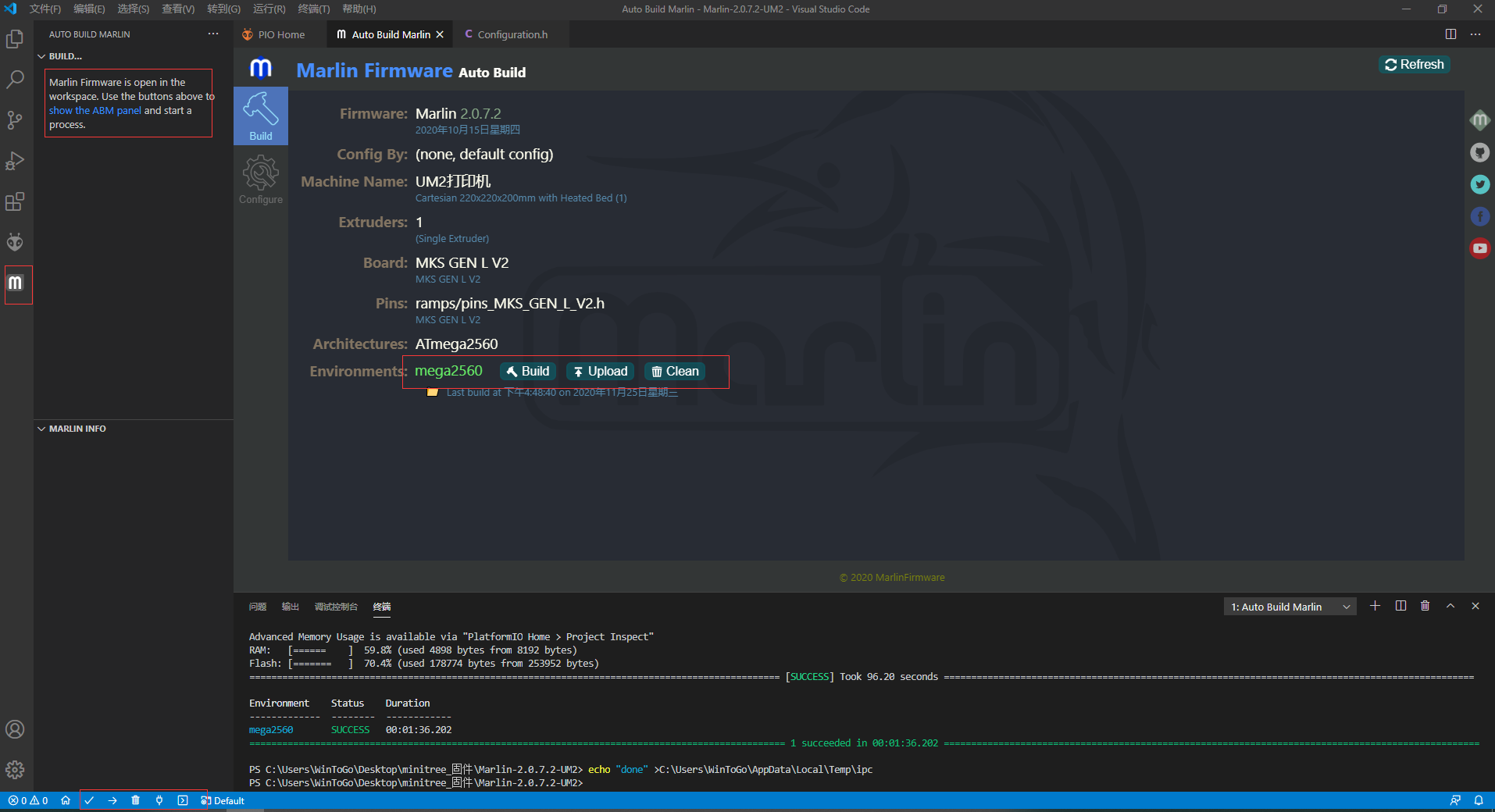
Task: Open the YouTube channel icon
Action: coord(1479,248)
